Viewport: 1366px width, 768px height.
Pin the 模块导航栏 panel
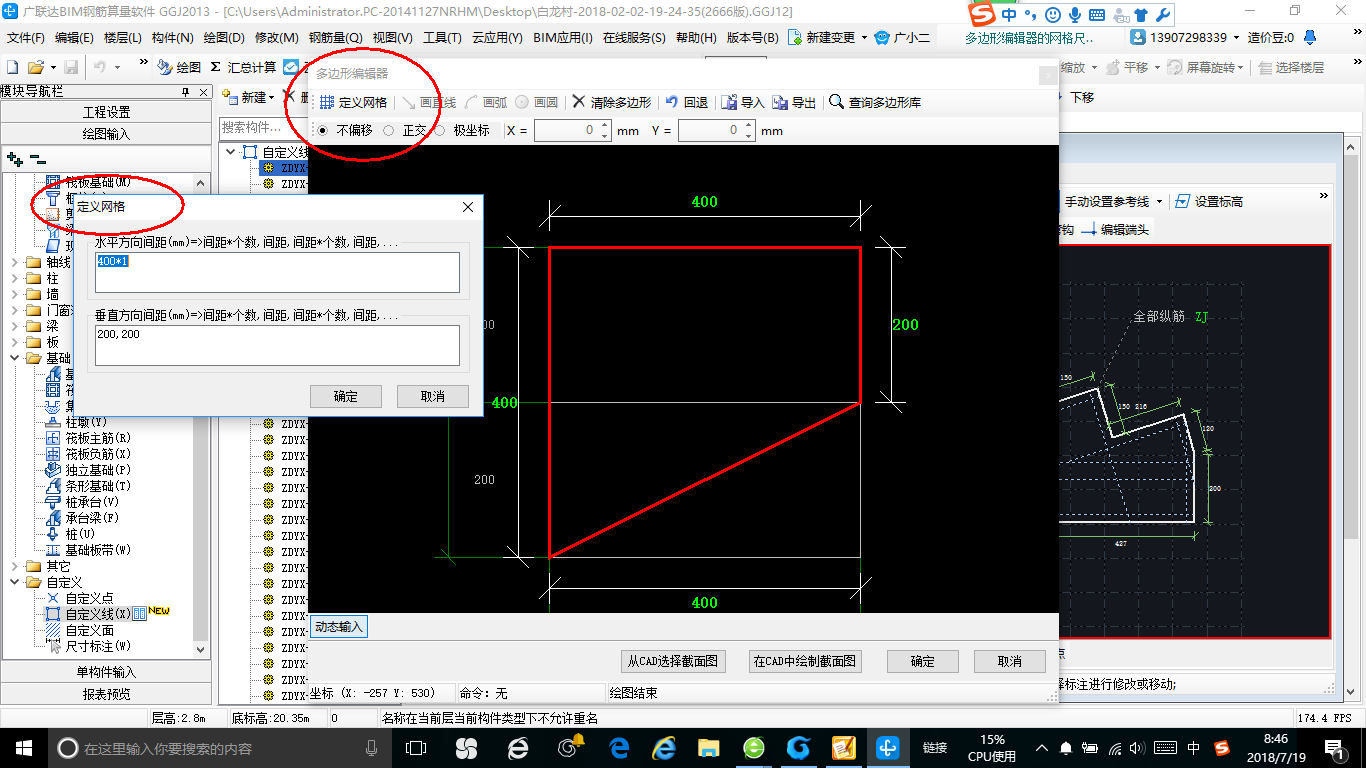(x=185, y=92)
